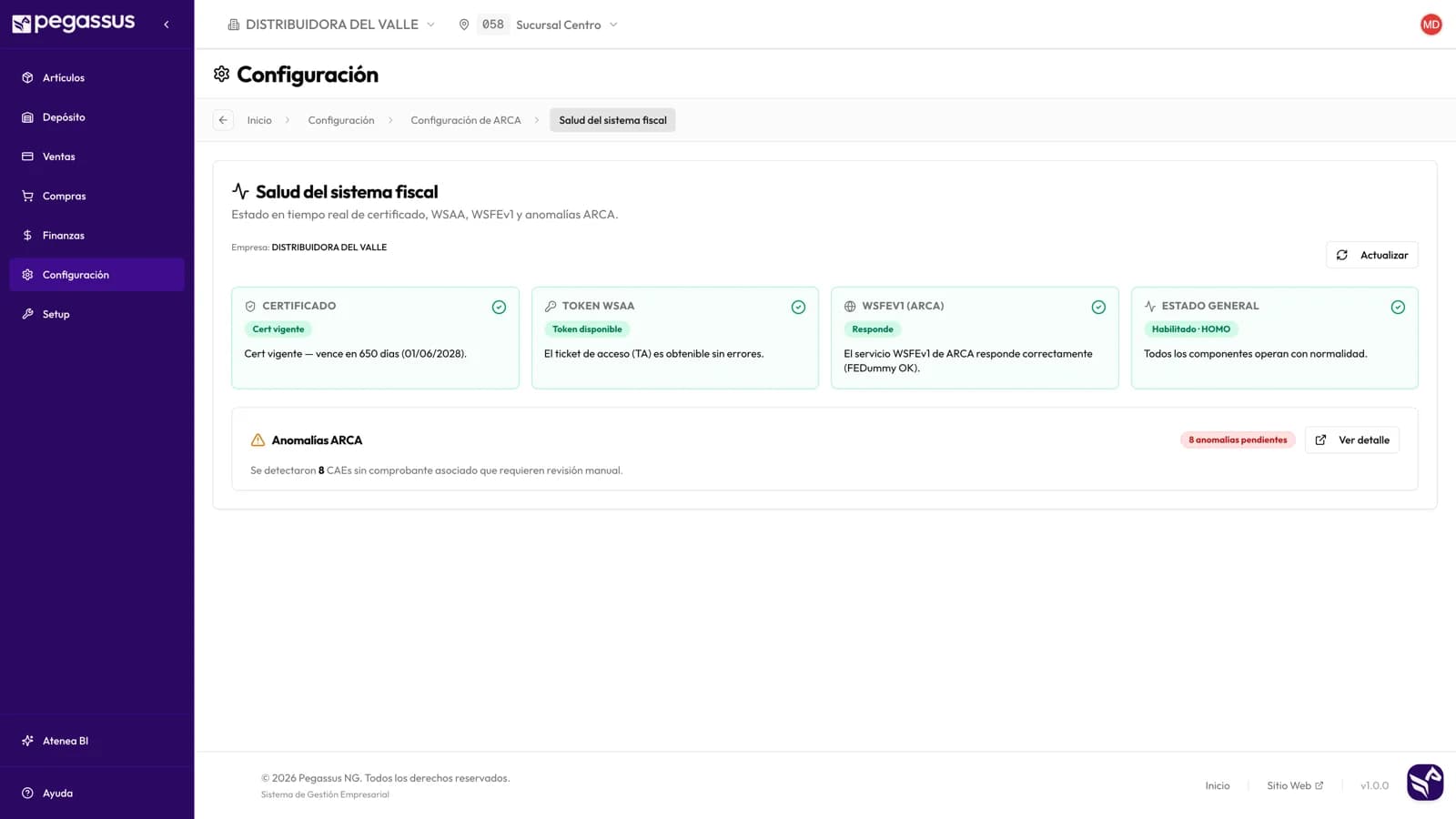
Task: Click the location pin icon
Action: pos(464,25)
